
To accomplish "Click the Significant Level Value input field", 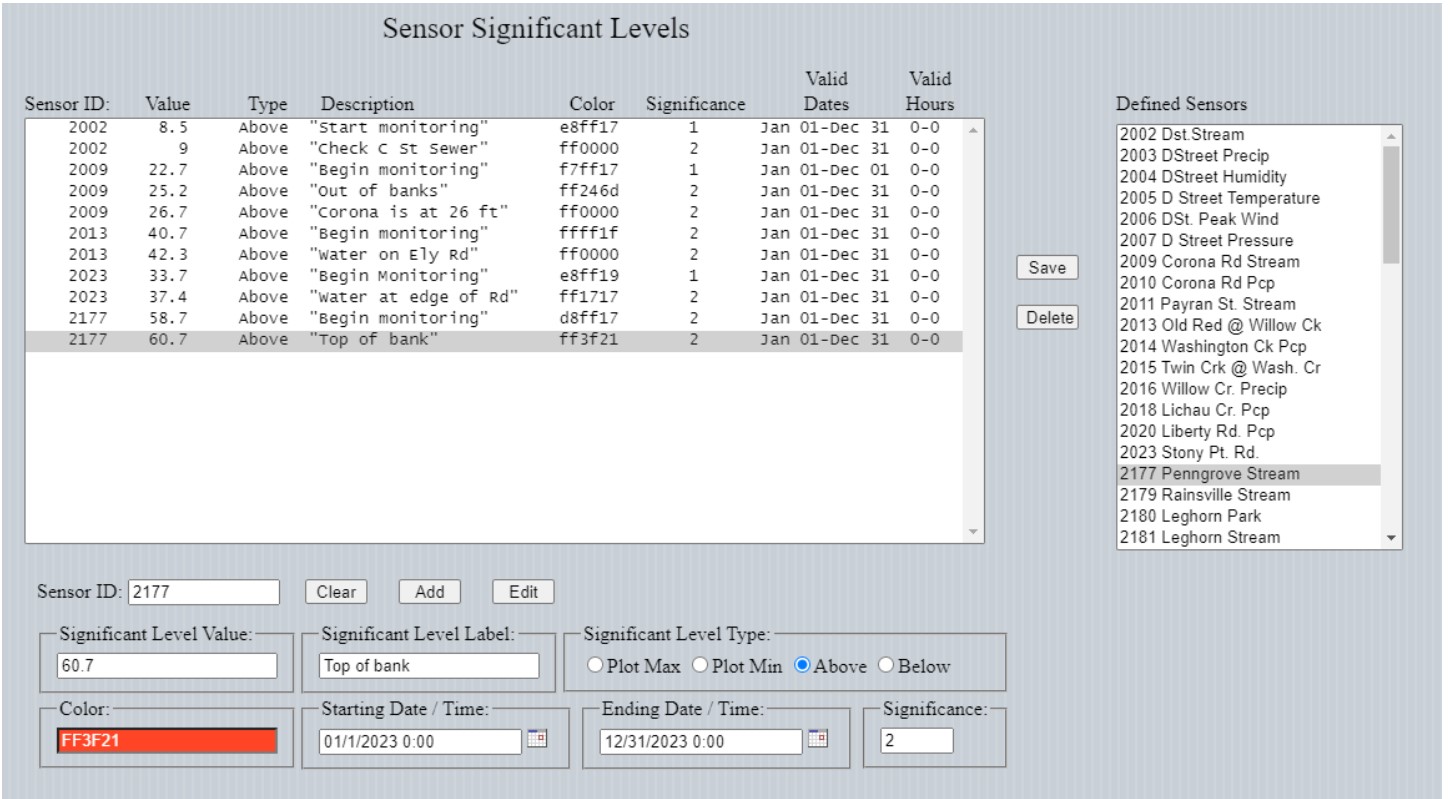I will coord(167,666).
